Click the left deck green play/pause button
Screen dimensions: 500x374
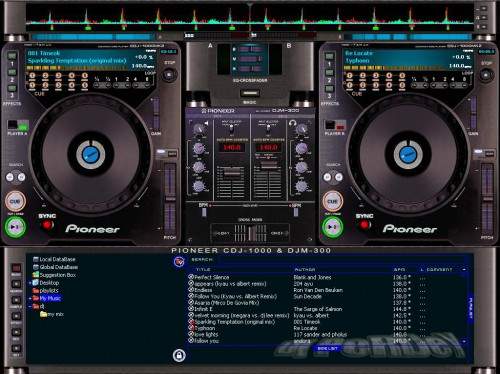click(15, 227)
